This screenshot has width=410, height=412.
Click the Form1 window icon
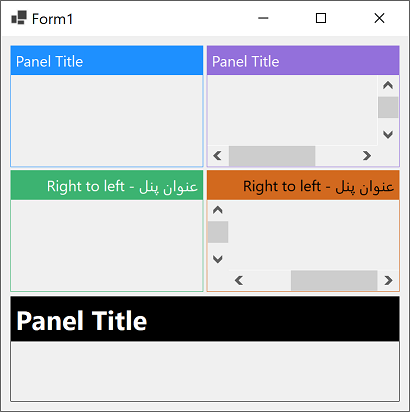pyautogui.click(x=19, y=18)
